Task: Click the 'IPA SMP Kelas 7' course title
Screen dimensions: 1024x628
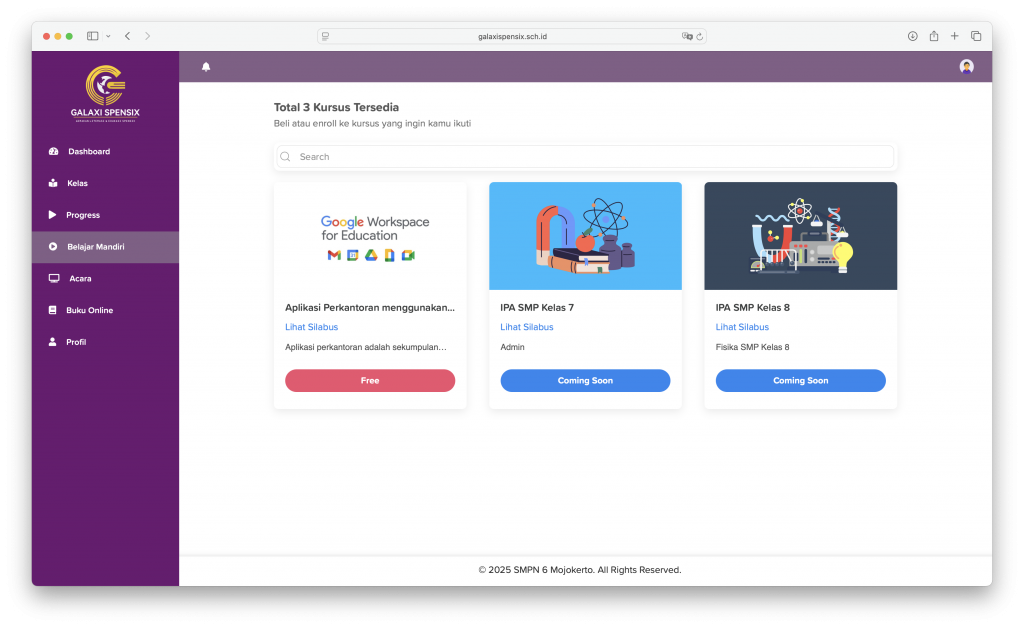Action: coord(537,307)
